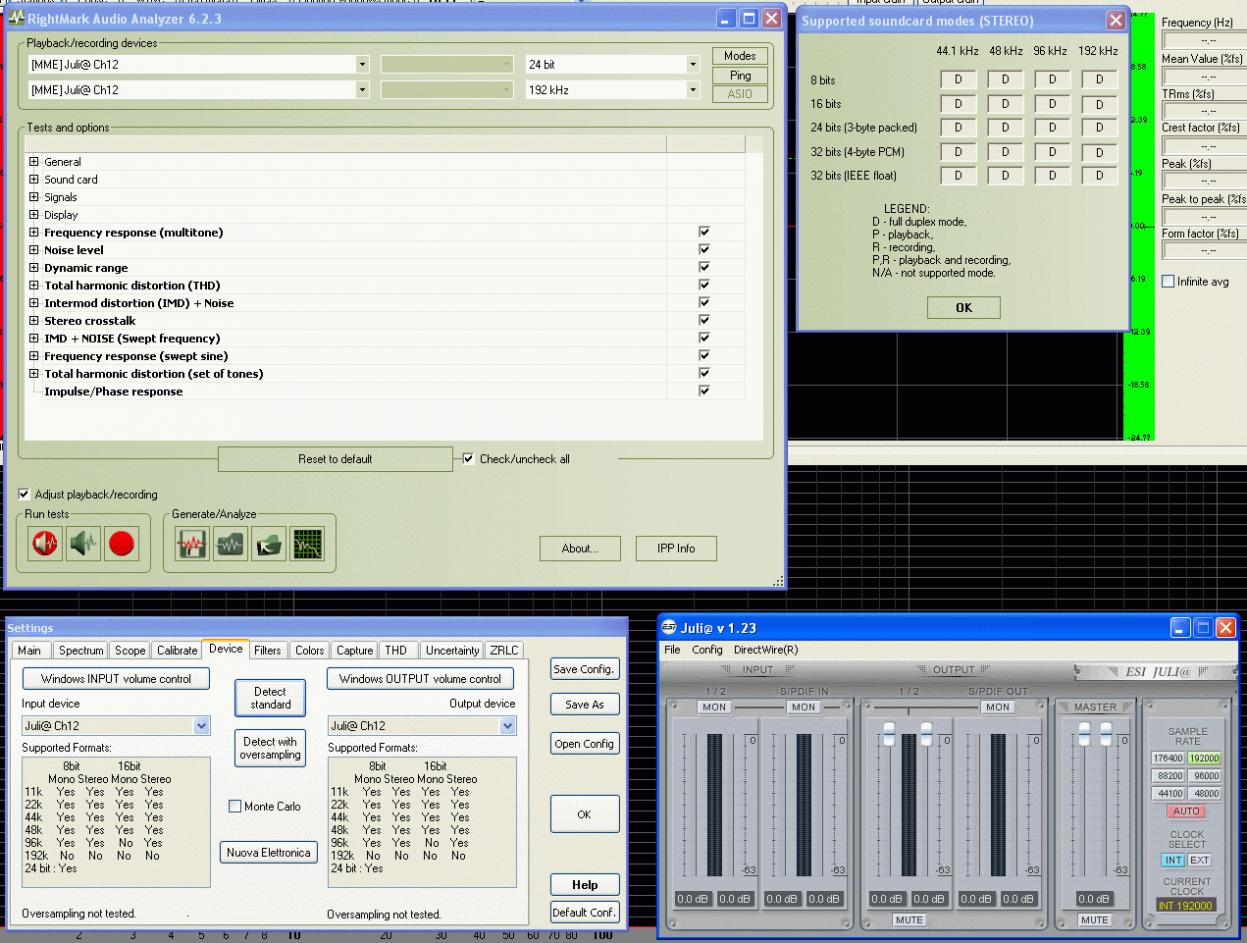Click Analyze WAV waveform icon
Viewport: 1247px width, 943px height.
tap(231, 544)
